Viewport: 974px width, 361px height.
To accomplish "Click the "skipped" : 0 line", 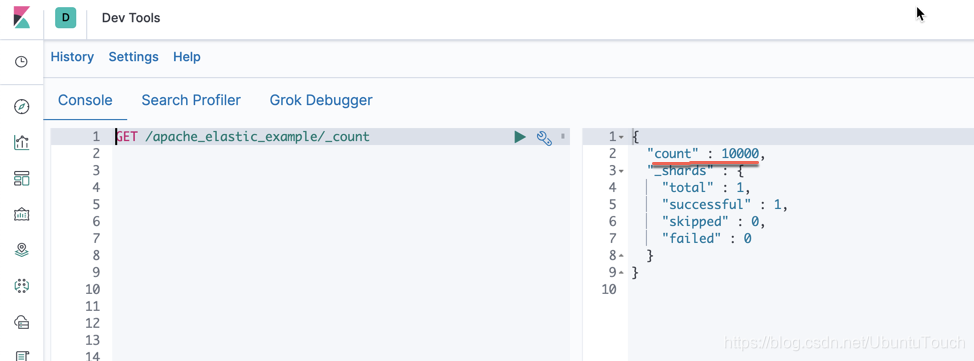I will click(x=713, y=221).
